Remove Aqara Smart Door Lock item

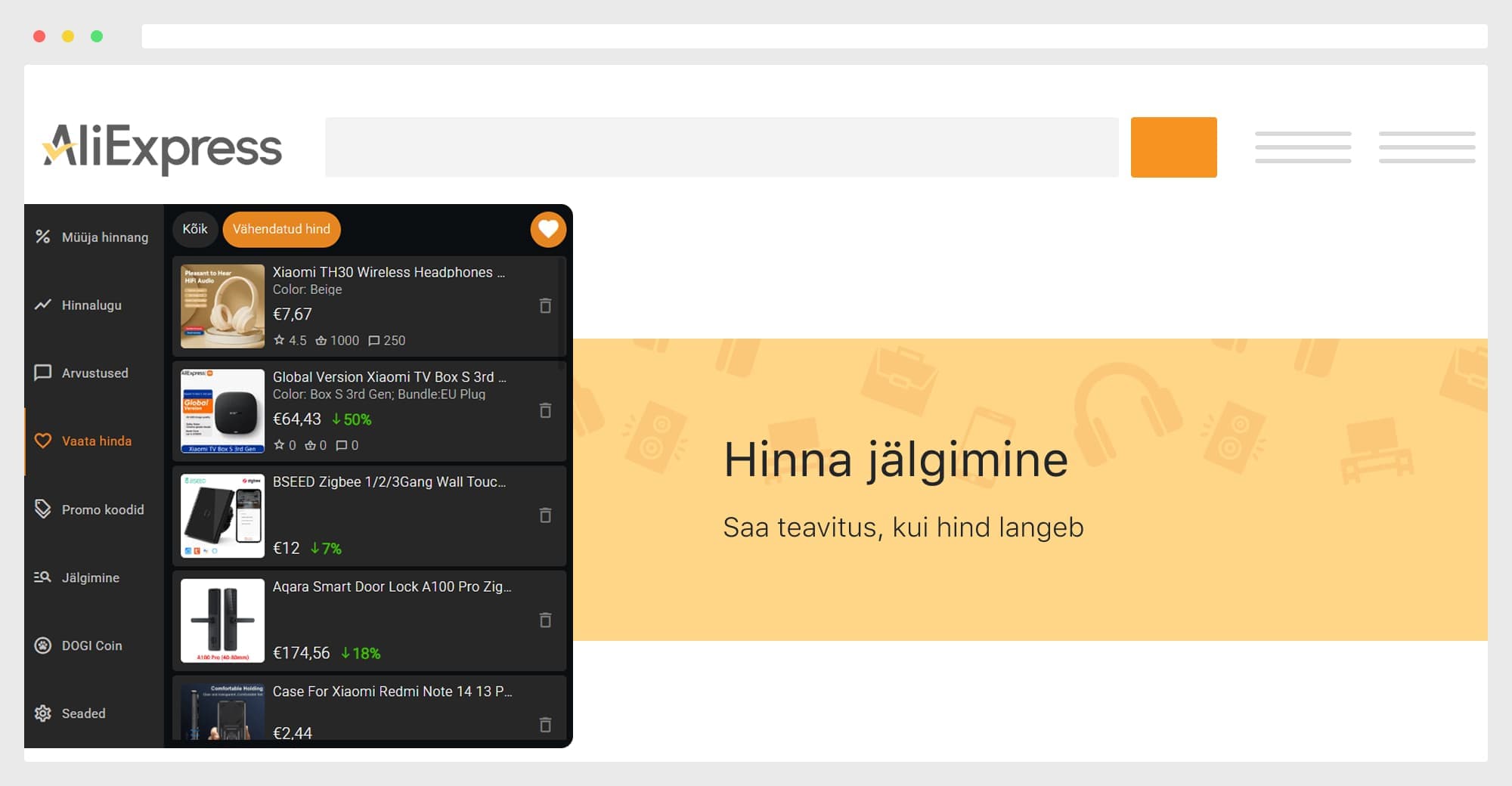545,620
